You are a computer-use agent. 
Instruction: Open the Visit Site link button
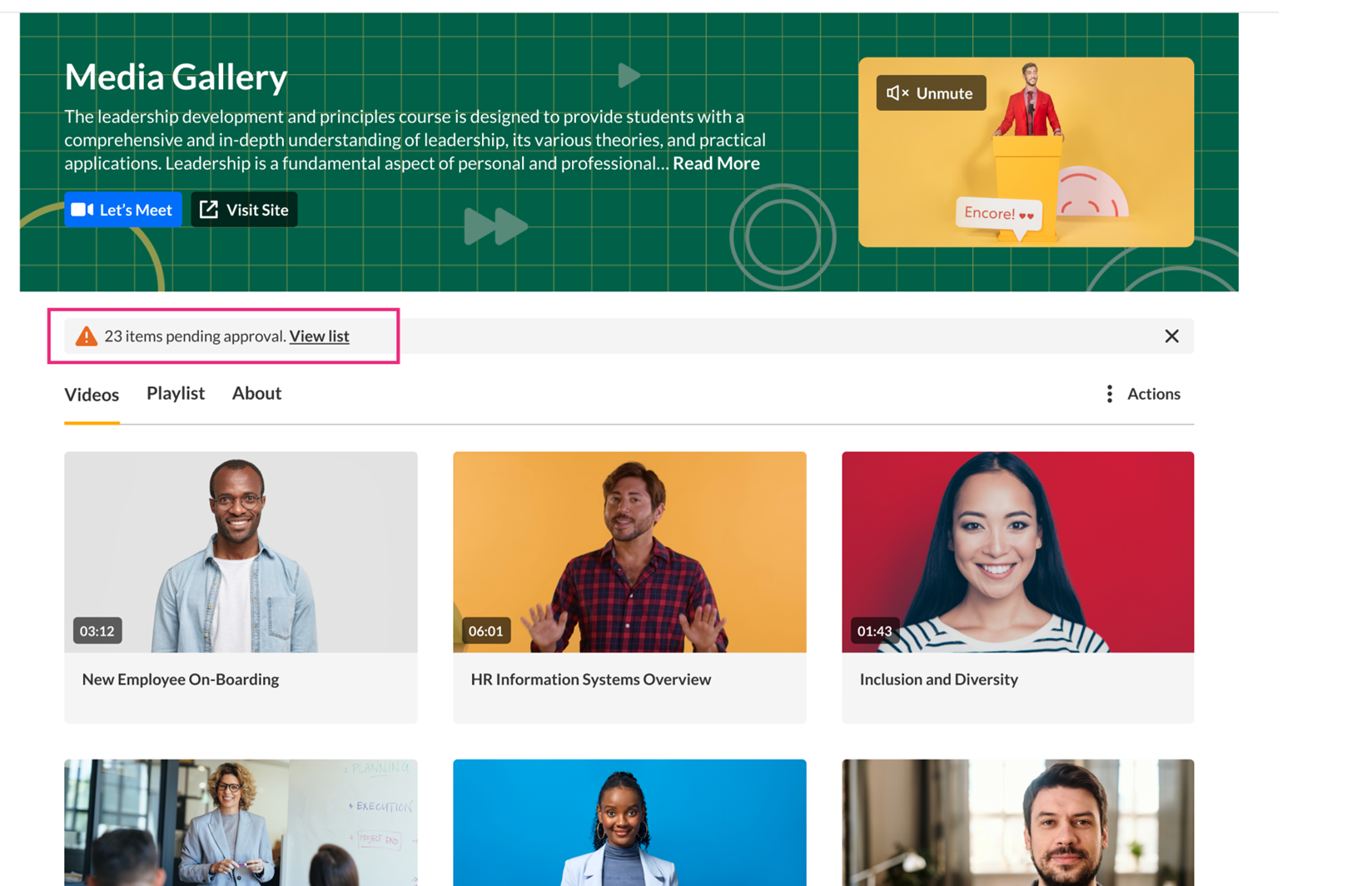[x=244, y=210]
